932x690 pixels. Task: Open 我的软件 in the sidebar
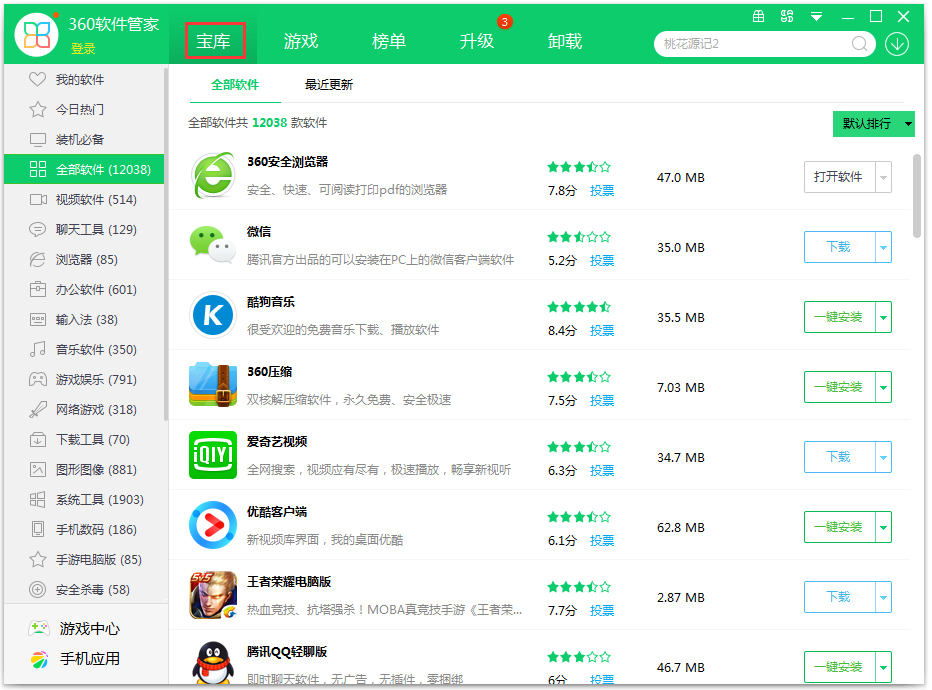(x=84, y=80)
